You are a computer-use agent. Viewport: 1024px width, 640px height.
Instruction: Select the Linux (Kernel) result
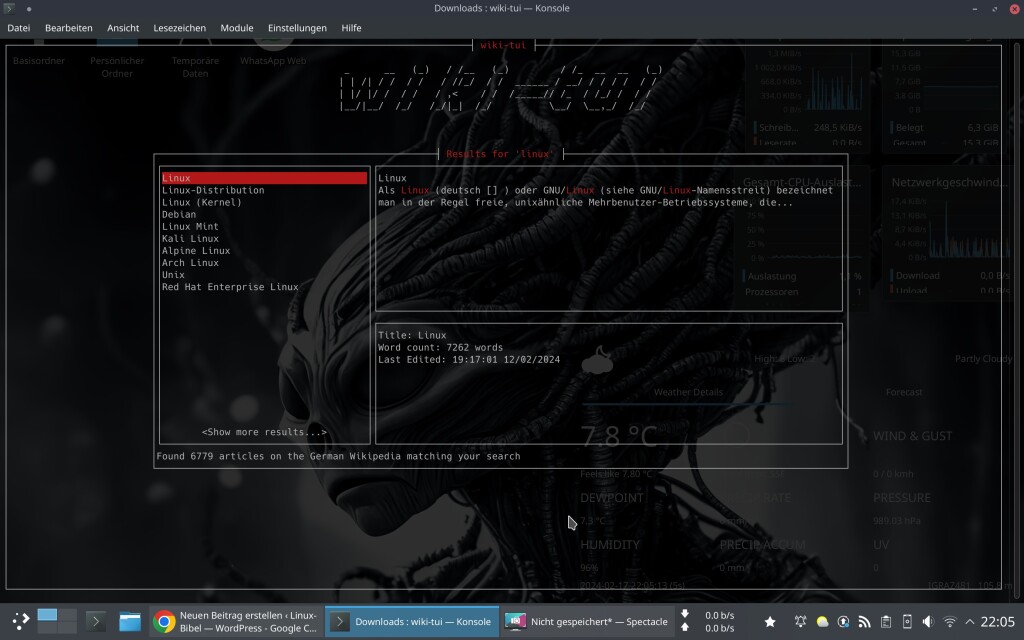(x=202, y=202)
